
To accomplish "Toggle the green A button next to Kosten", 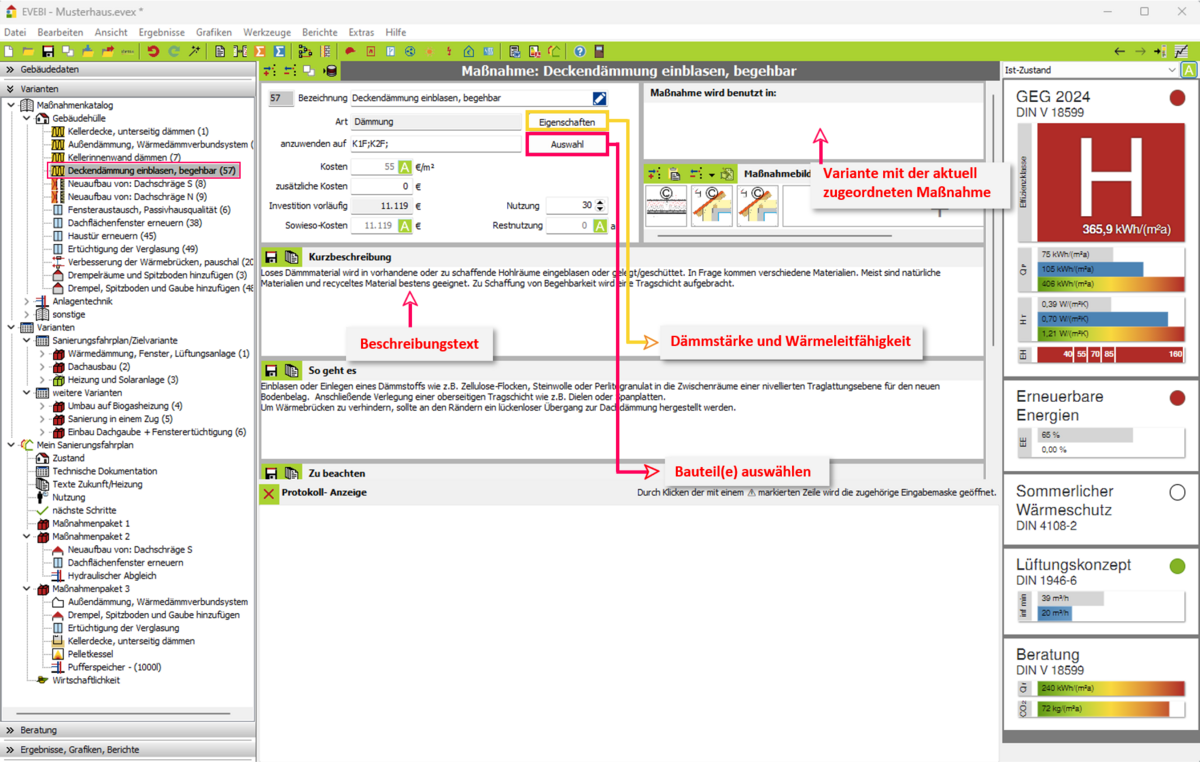I will click(405, 167).
